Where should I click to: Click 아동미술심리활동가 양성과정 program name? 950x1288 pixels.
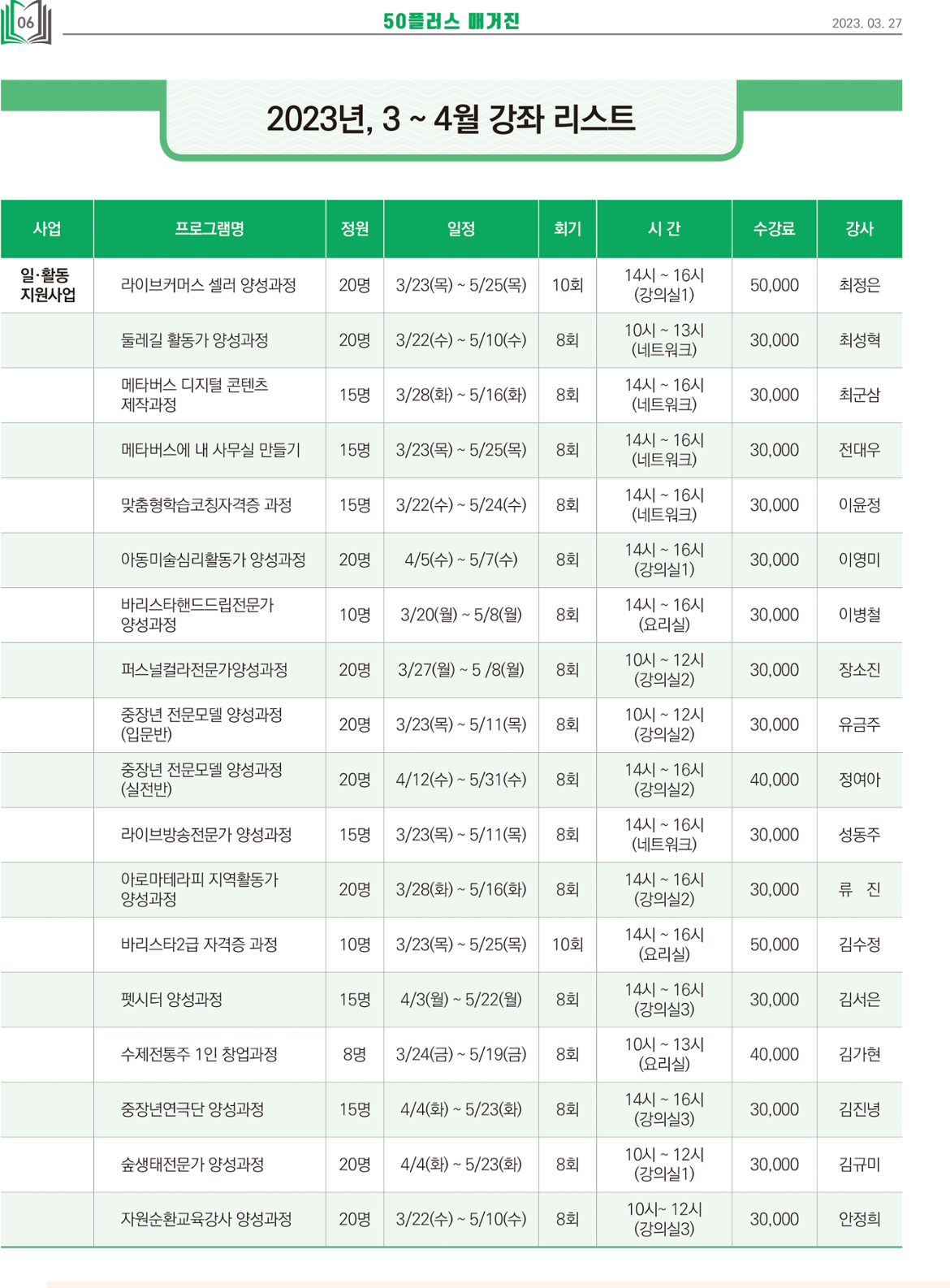(214, 560)
